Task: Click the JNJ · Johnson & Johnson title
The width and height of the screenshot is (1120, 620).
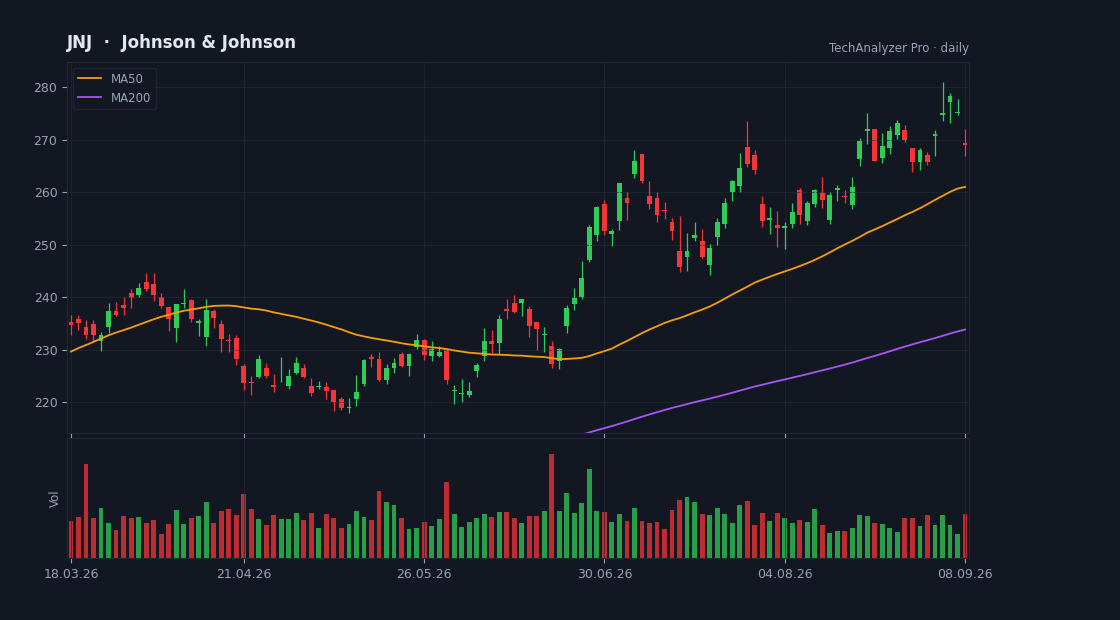Action: tap(181, 43)
